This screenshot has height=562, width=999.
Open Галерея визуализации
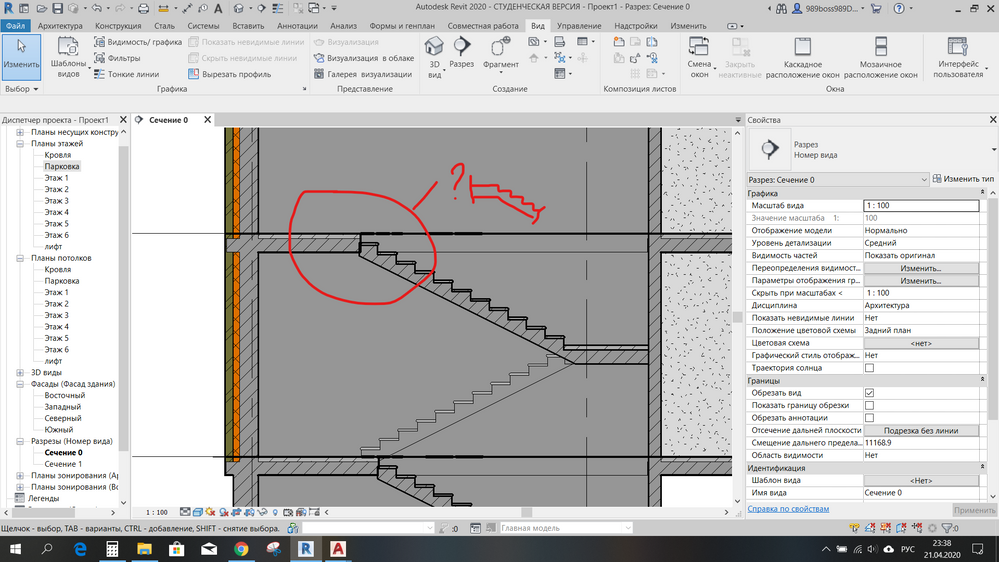[x=363, y=74]
